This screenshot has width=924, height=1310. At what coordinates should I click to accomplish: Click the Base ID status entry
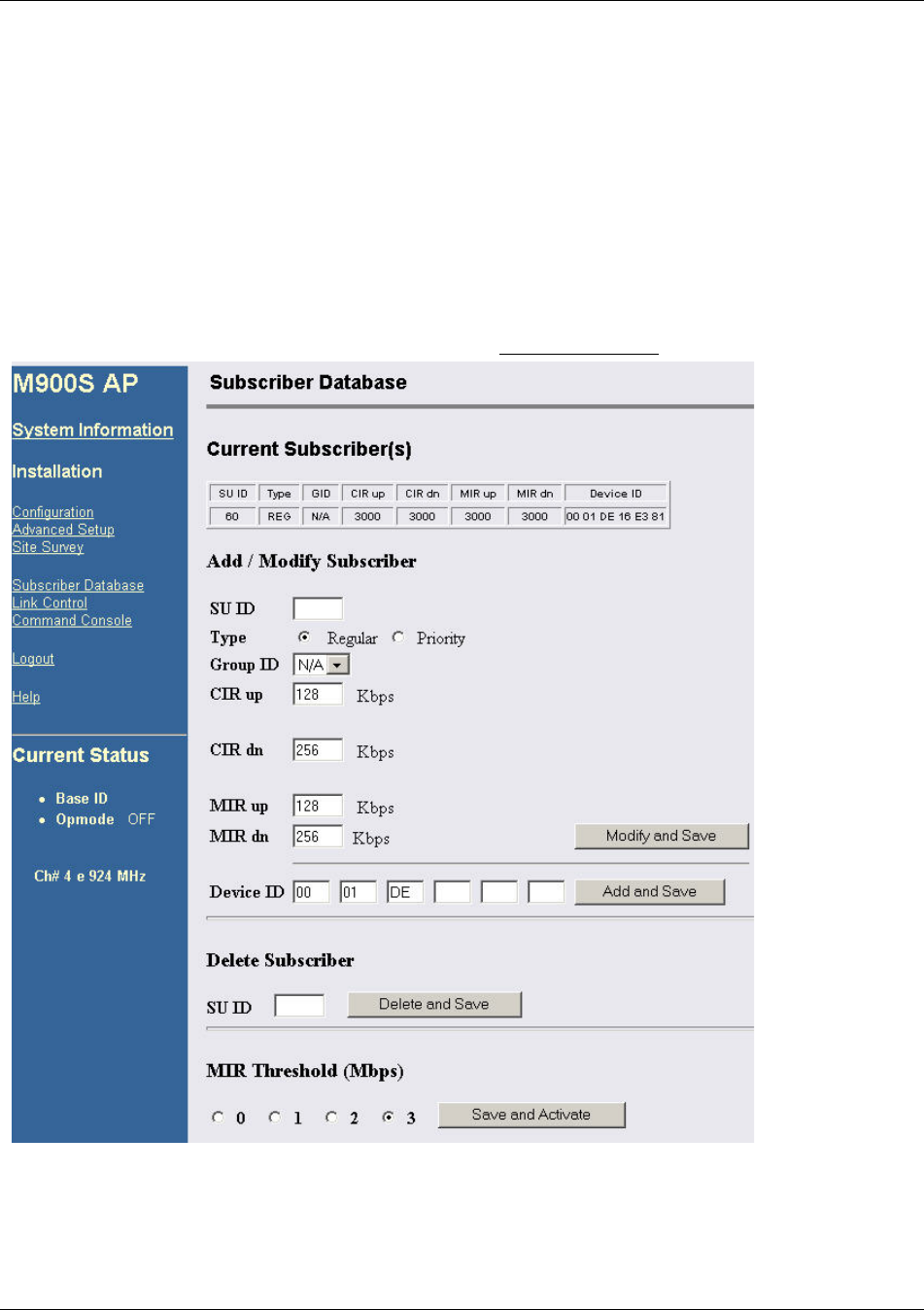(82, 798)
